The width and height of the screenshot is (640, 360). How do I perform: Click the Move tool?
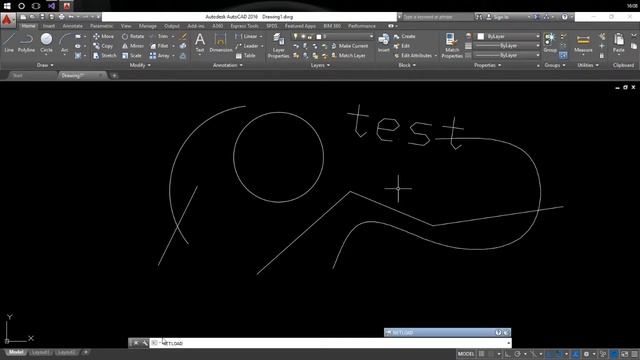point(103,36)
